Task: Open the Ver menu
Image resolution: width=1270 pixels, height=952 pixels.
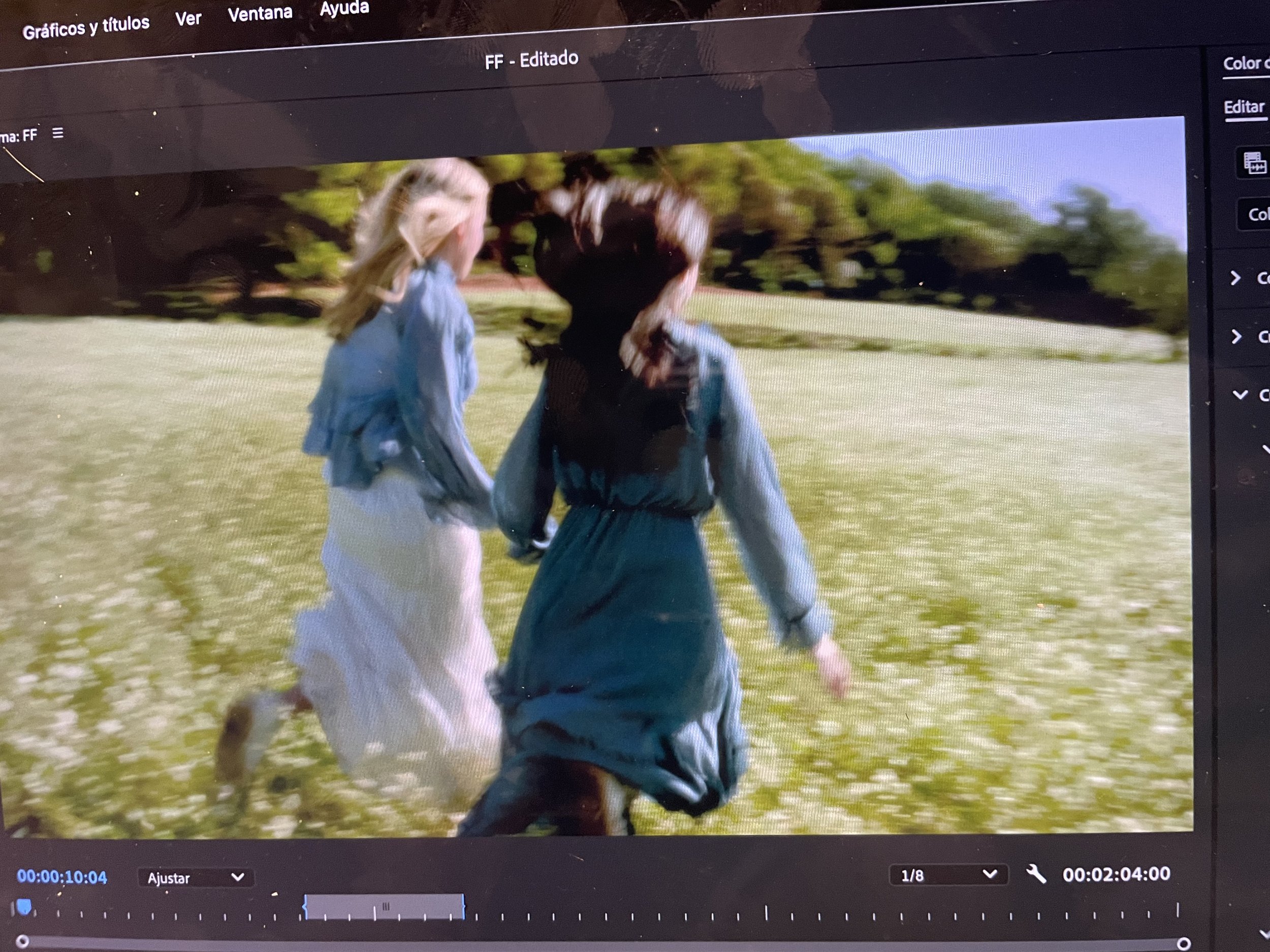Action: [188, 19]
